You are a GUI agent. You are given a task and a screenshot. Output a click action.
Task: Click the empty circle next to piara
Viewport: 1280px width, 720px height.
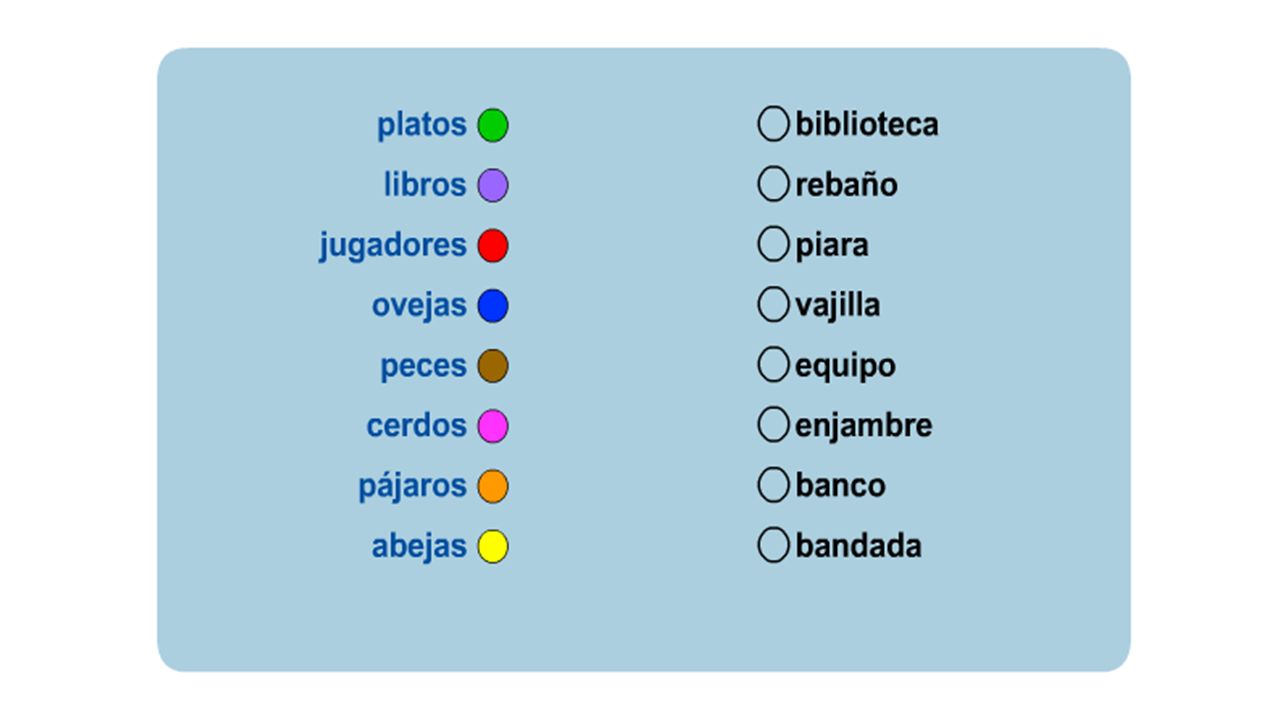773,244
